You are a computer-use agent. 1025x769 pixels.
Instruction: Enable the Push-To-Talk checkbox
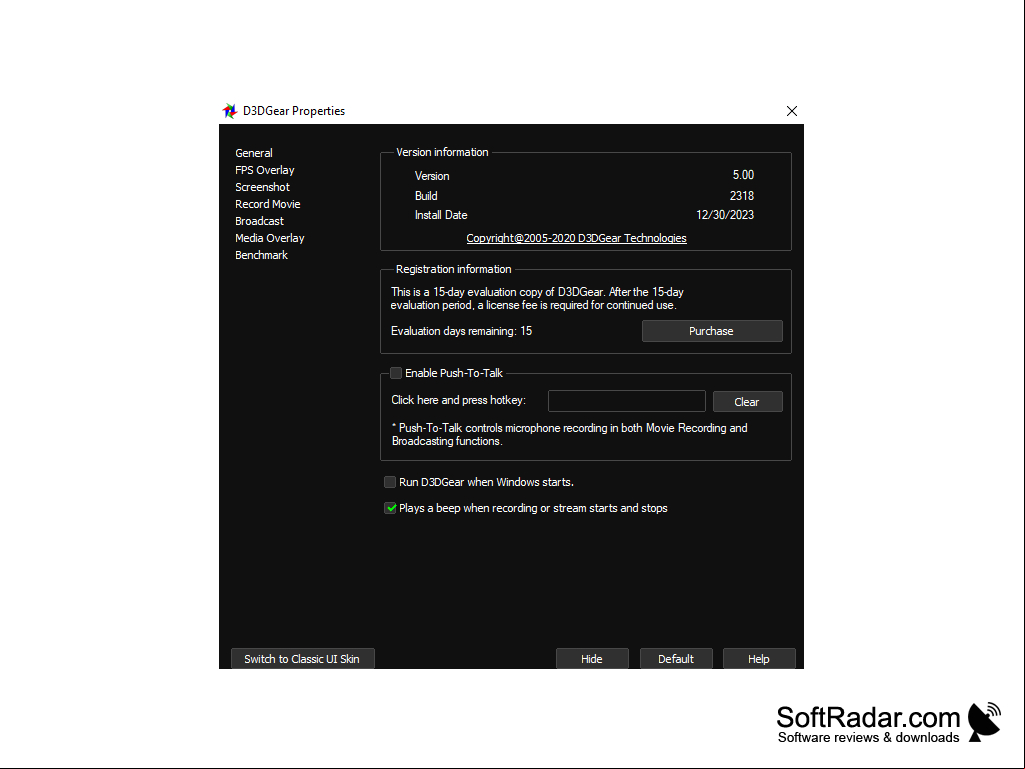[395, 373]
